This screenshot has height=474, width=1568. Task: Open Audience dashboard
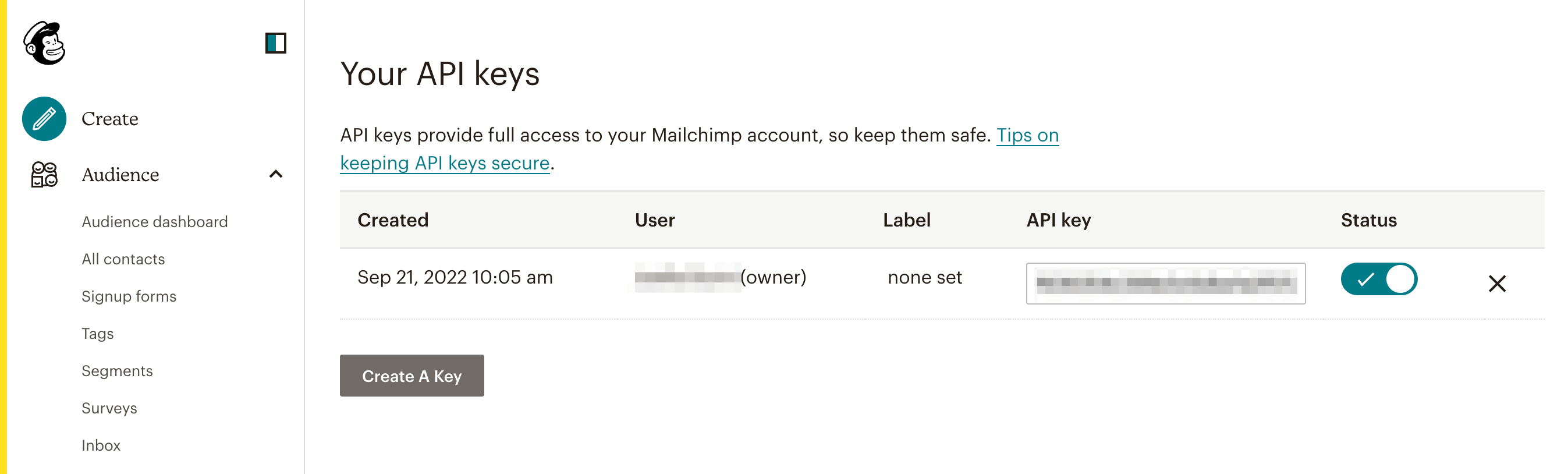(x=155, y=222)
